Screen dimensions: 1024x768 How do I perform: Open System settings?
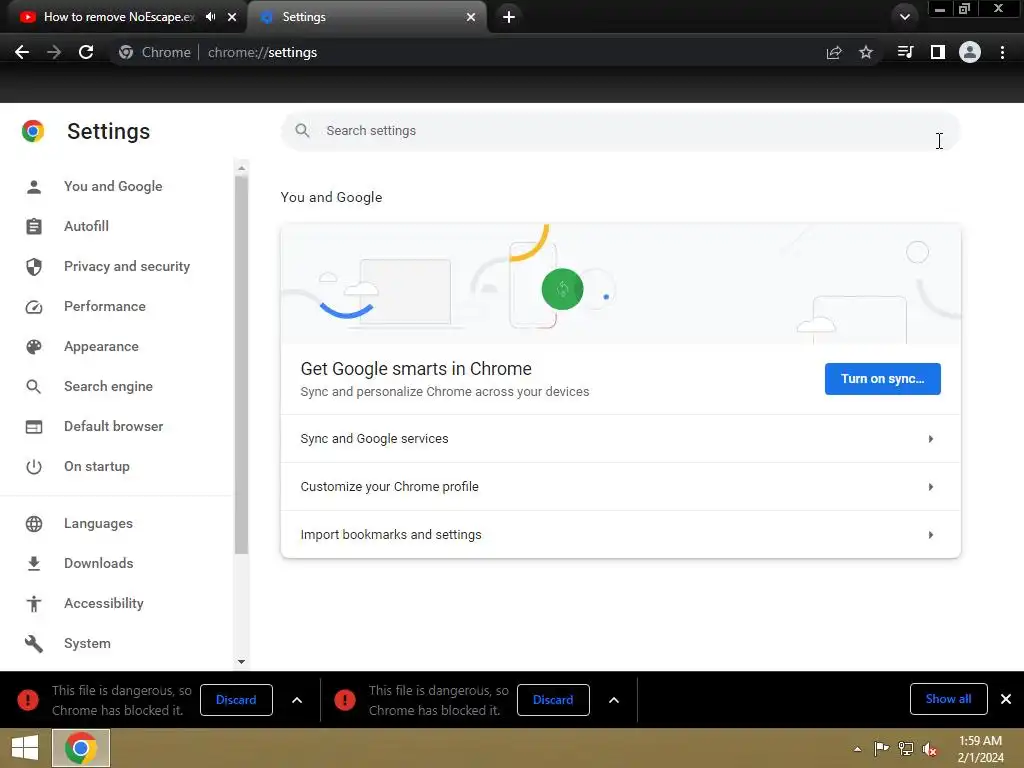[x=87, y=644]
